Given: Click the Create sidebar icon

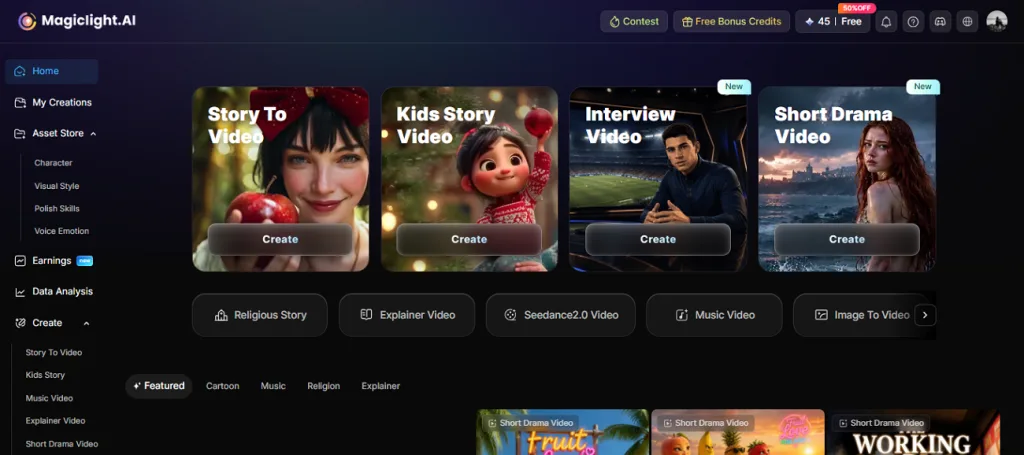Looking at the screenshot, I should point(20,323).
